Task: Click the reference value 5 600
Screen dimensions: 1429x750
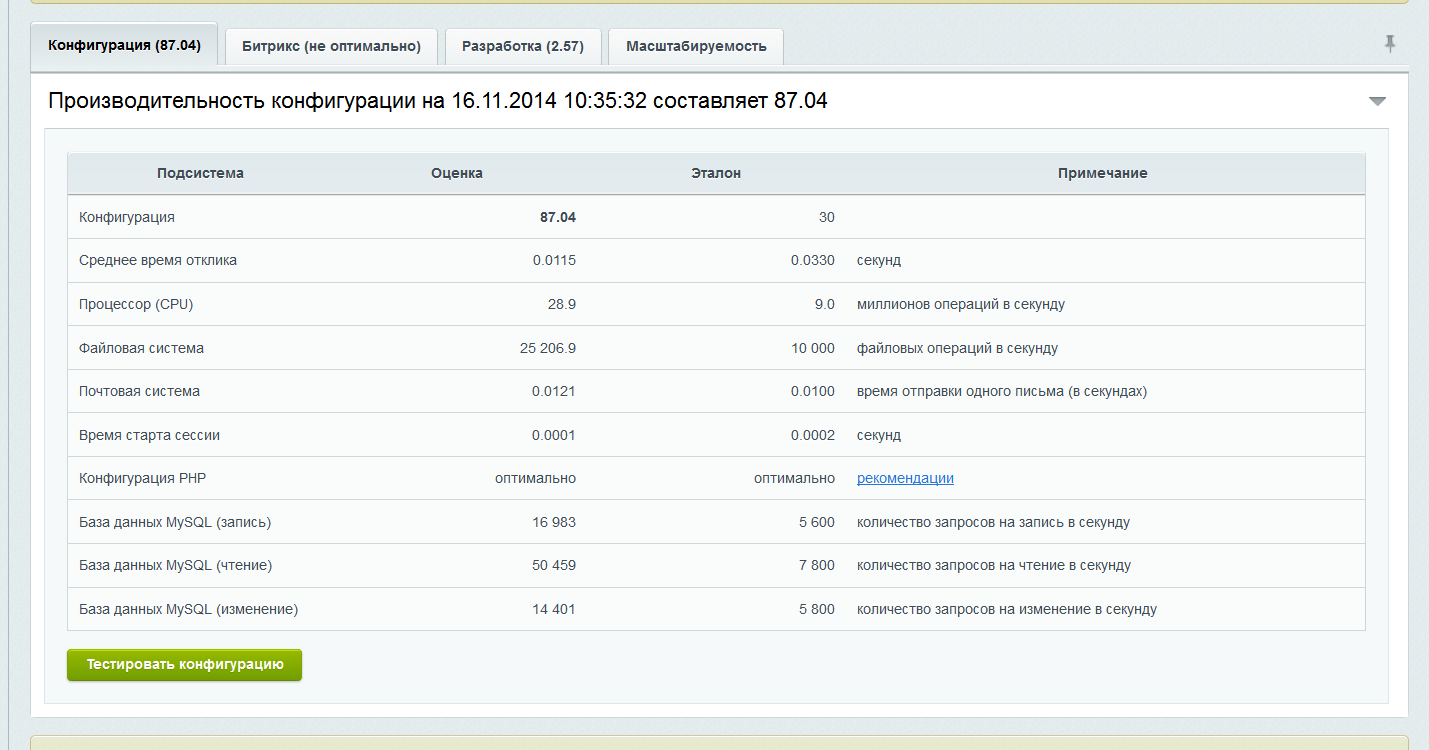Action: 817,522
